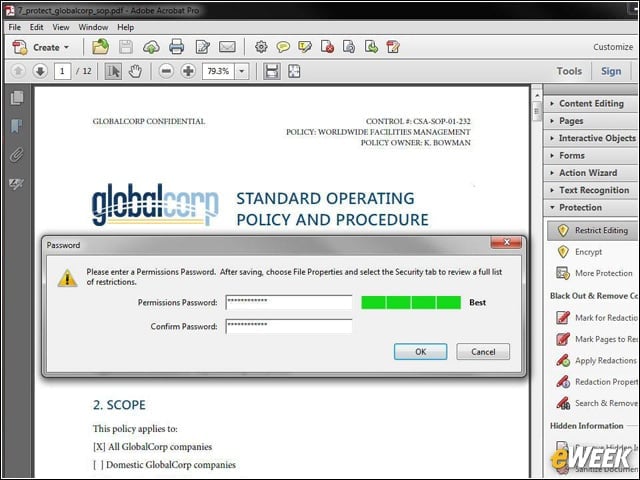Open the Window menu
The width and height of the screenshot is (640, 480).
point(93,27)
